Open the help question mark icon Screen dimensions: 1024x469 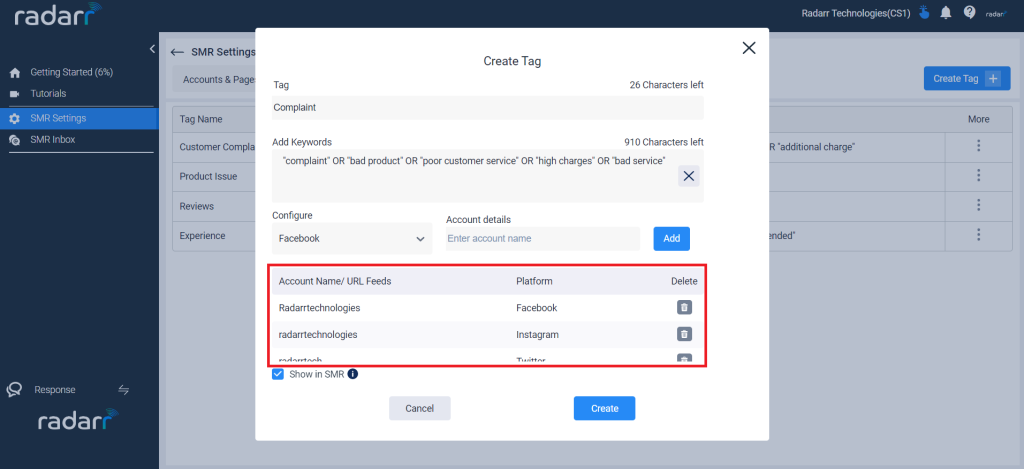point(969,12)
